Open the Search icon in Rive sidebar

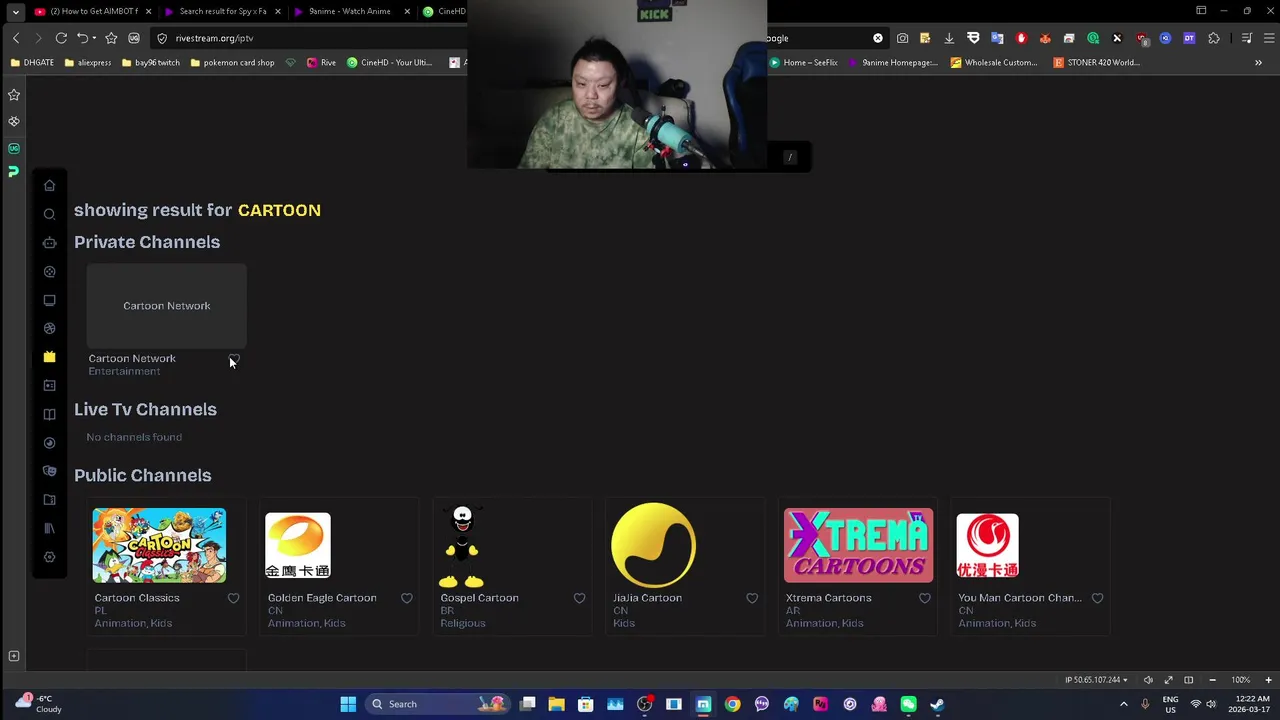[49, 214]
